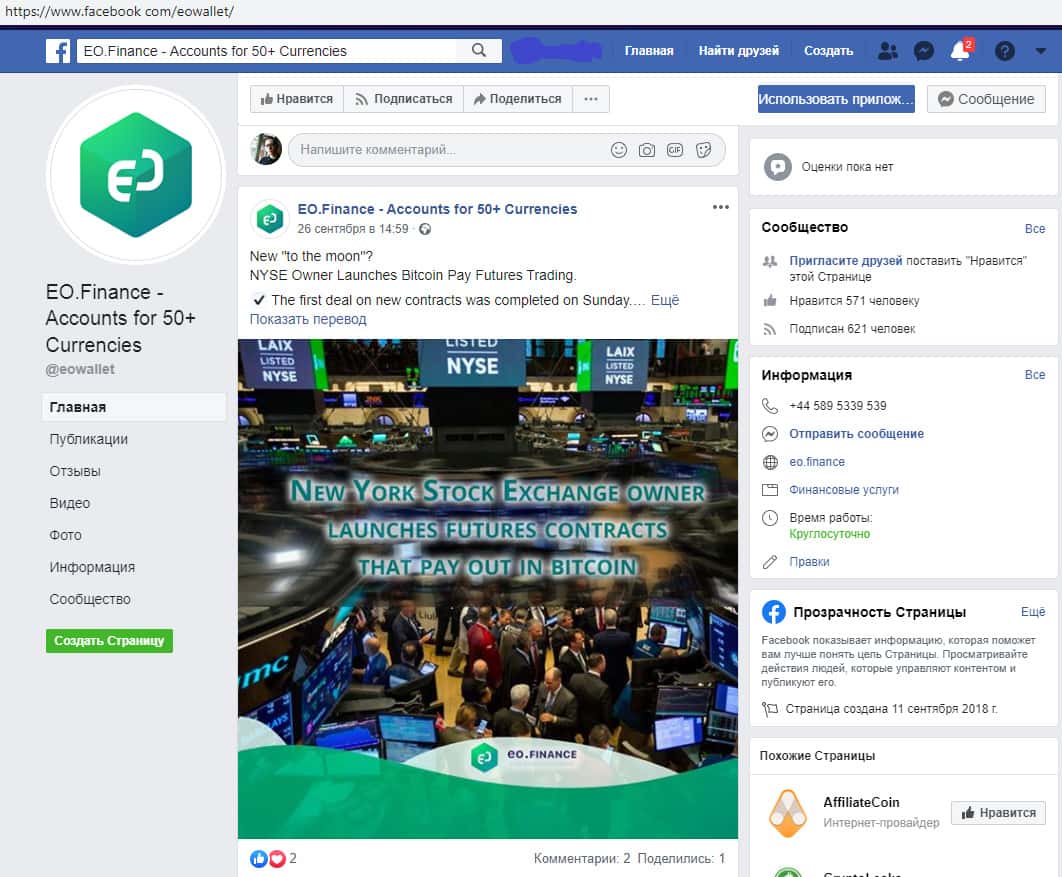Click the AffiliateCoin page name link
This screenshot has height=877, width=1062.
tap(861, 803)
